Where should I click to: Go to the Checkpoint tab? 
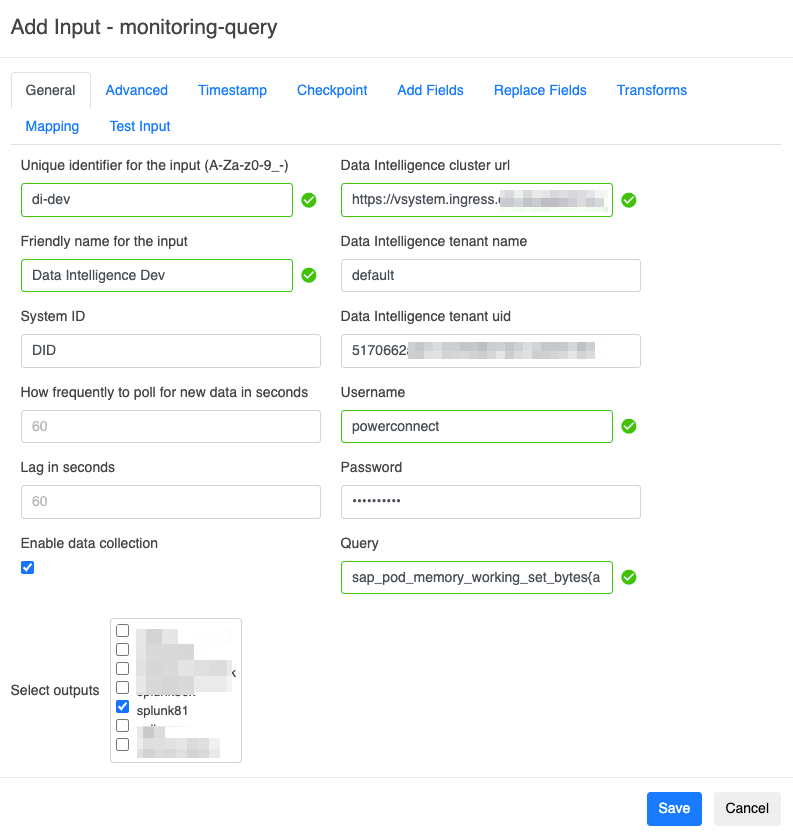(332, 90)
